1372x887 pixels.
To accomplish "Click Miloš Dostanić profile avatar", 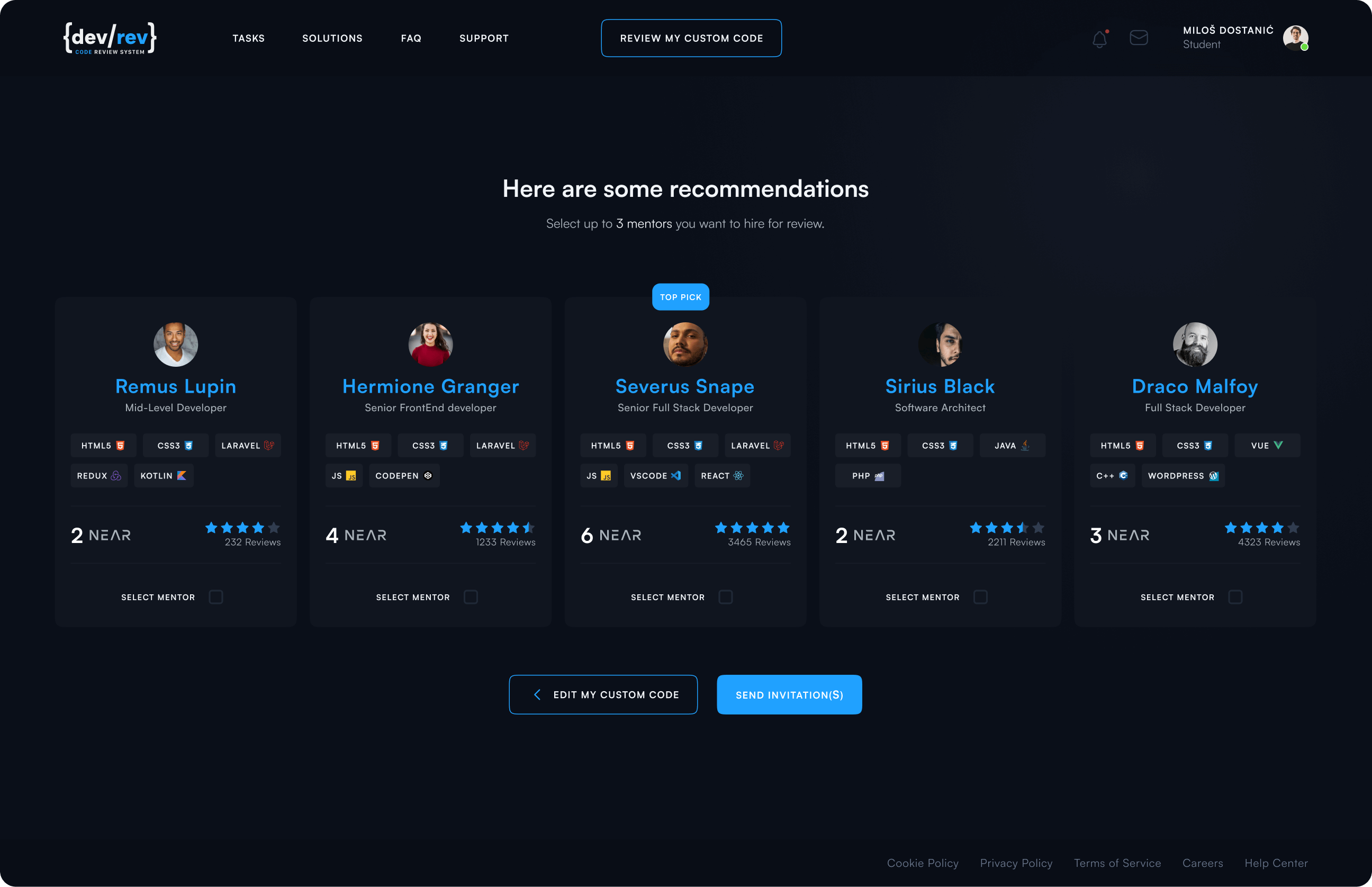I will pos(1295,38).
